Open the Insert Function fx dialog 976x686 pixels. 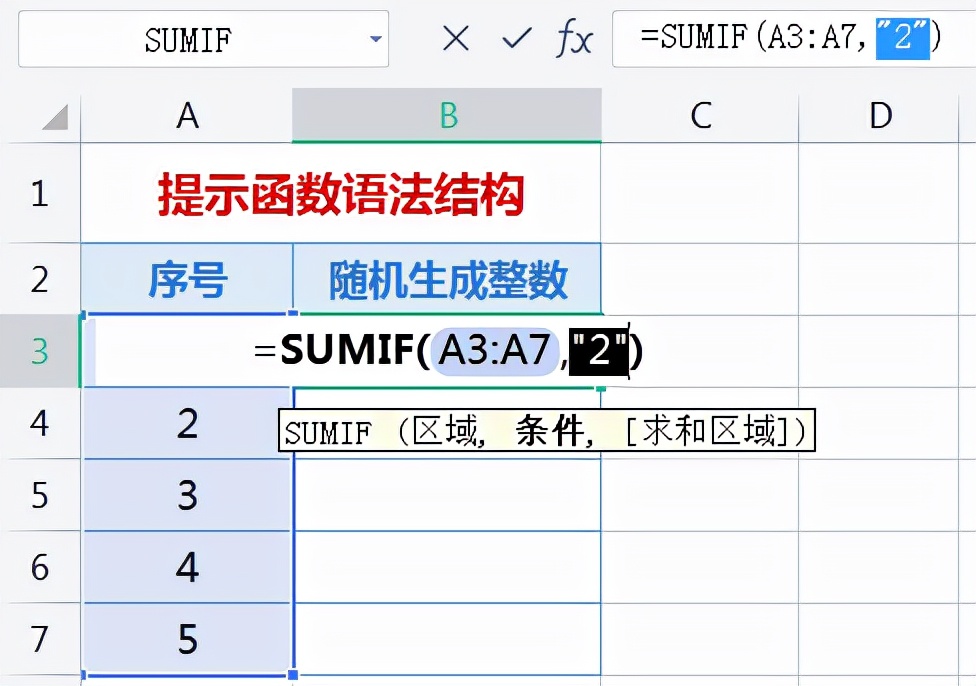pyautogui.click(x=574, y=39)
